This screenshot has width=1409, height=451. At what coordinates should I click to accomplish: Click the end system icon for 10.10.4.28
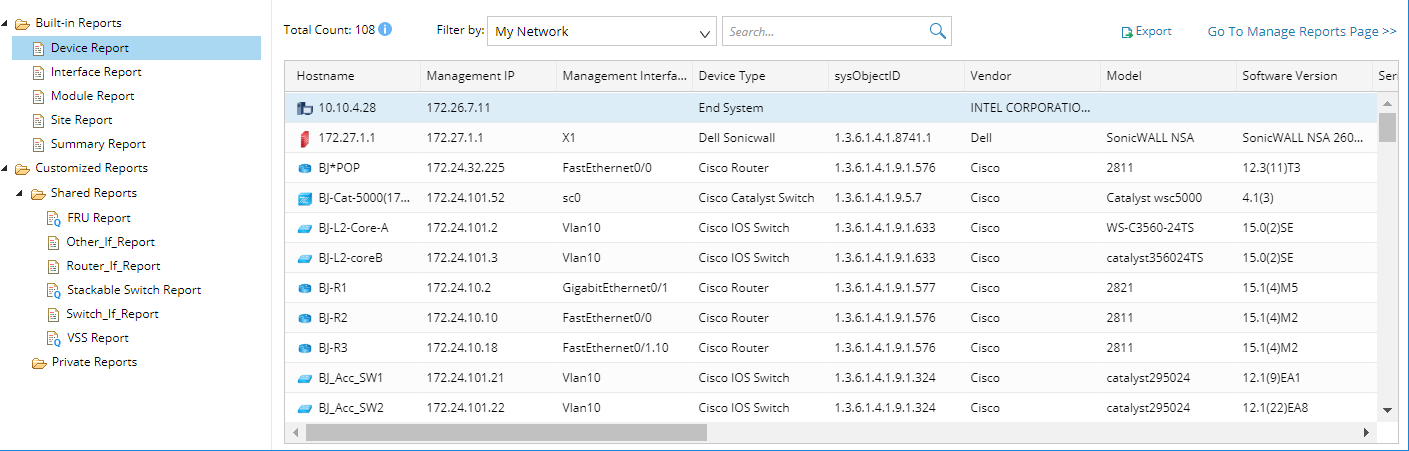tap(305, 108)
